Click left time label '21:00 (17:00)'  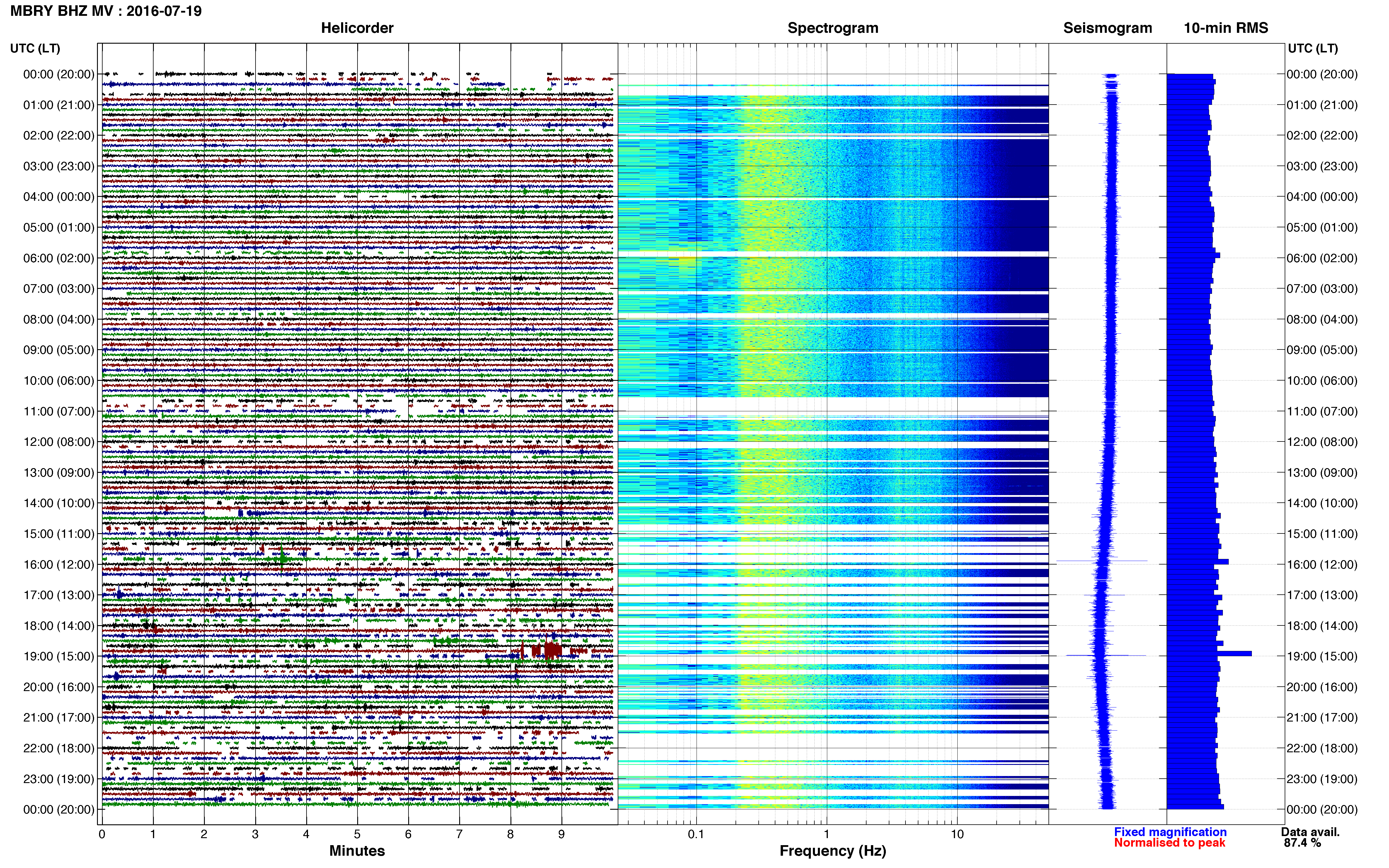pyautogui.click(x=59, y=718)
